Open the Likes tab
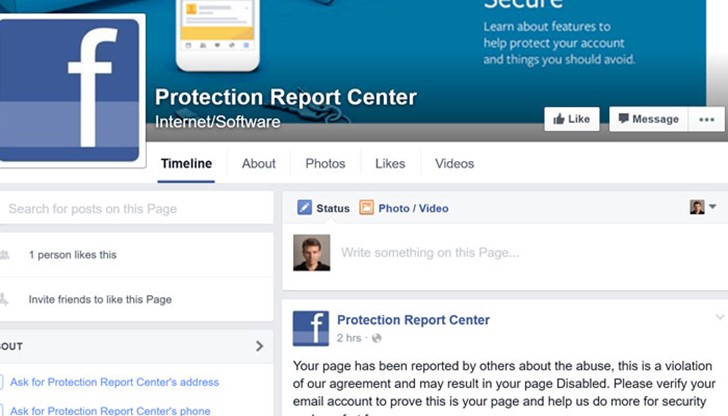 click(x=390, y=164)
